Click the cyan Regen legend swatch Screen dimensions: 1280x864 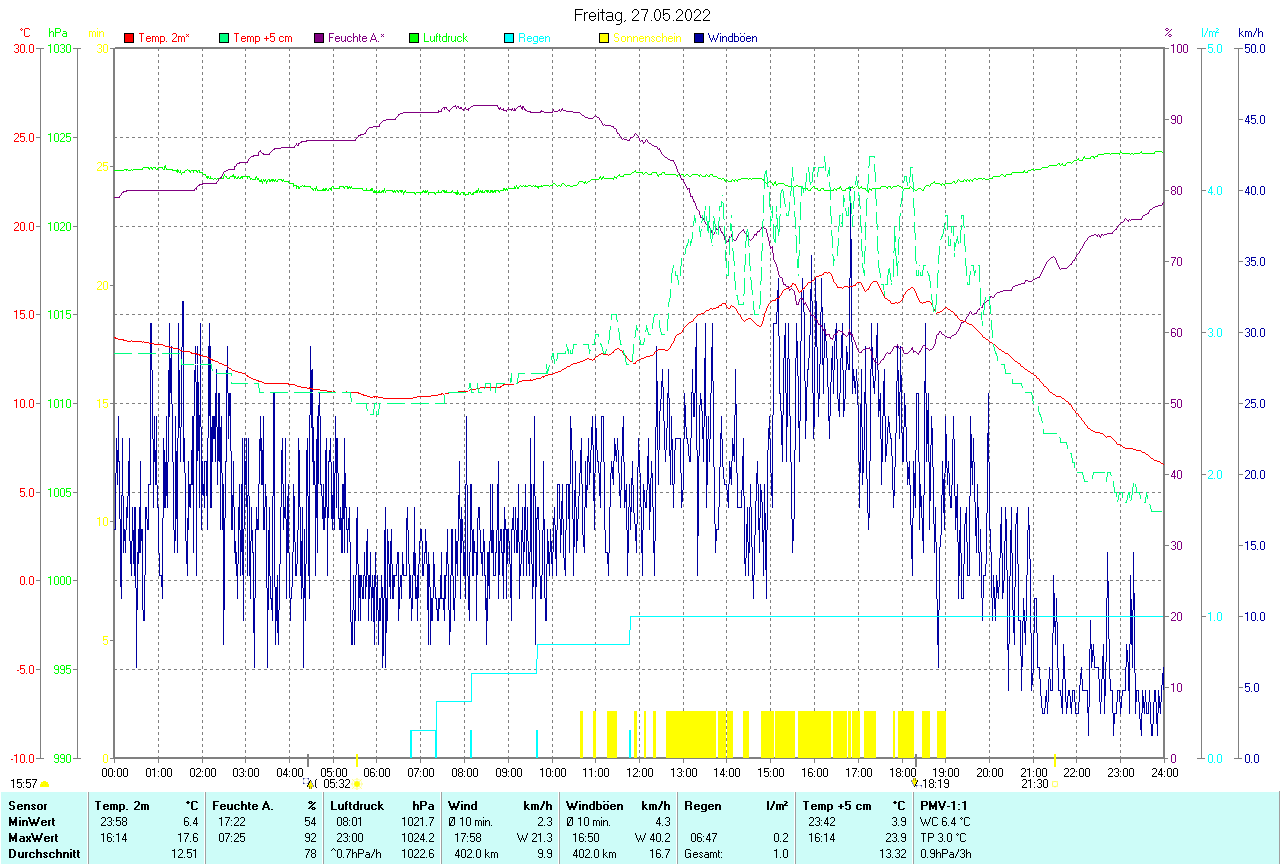(509, 38)
